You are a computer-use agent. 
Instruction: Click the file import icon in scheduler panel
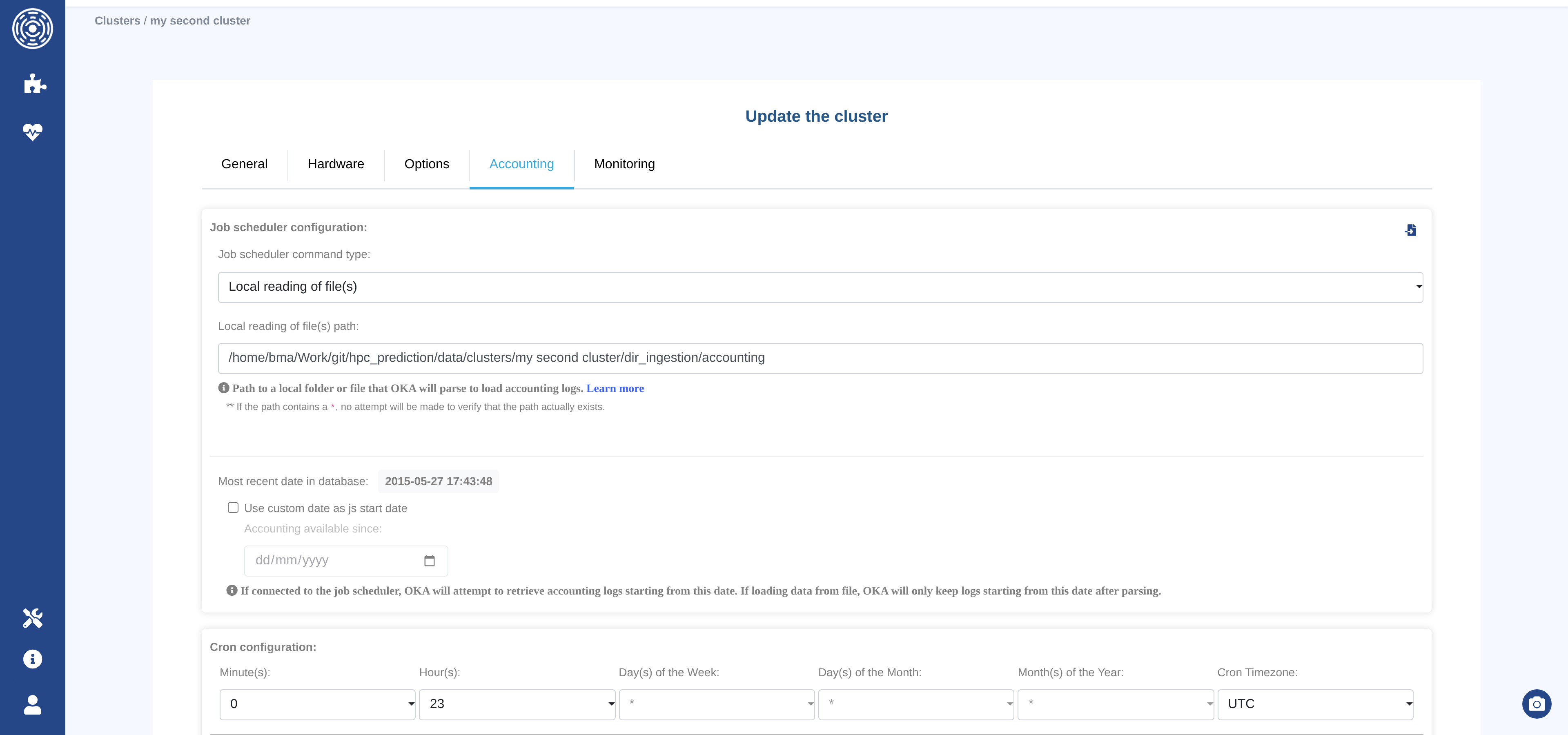coord(1410,230)
